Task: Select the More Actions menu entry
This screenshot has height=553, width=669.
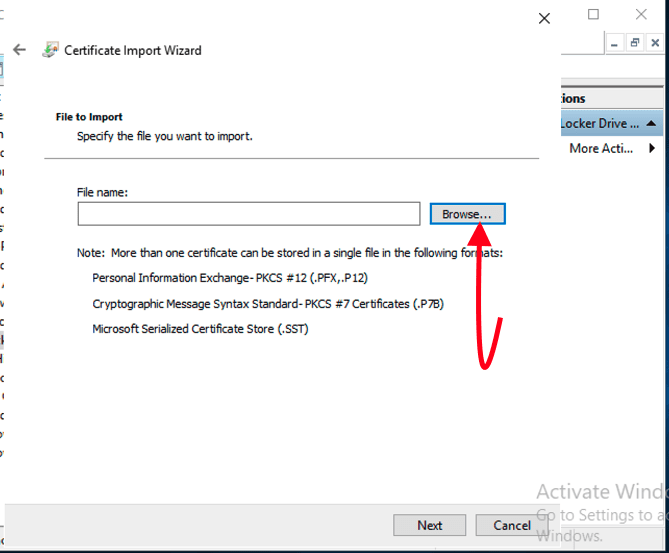Action: tap(598, 149)
